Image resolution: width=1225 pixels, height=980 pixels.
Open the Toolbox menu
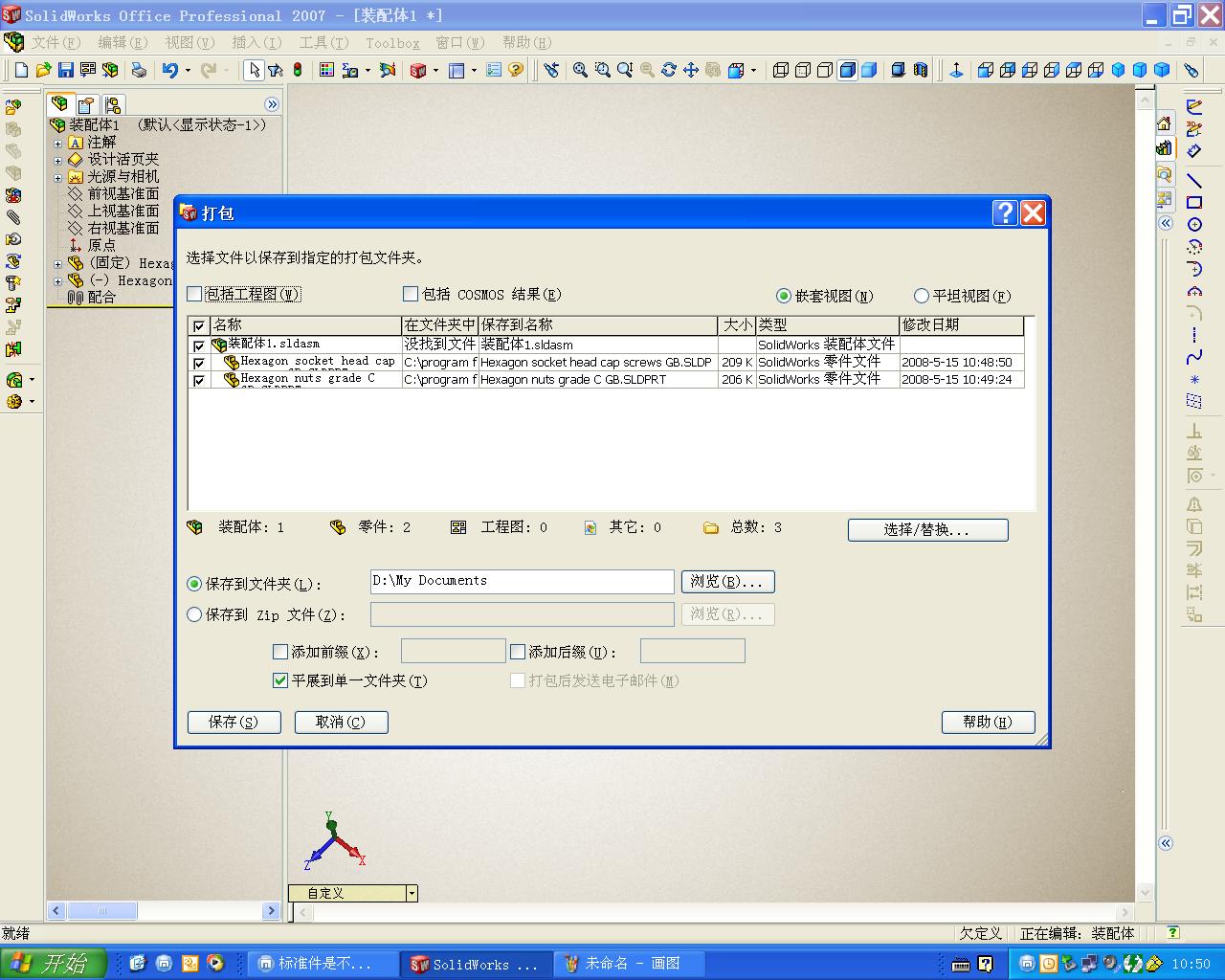392,42
